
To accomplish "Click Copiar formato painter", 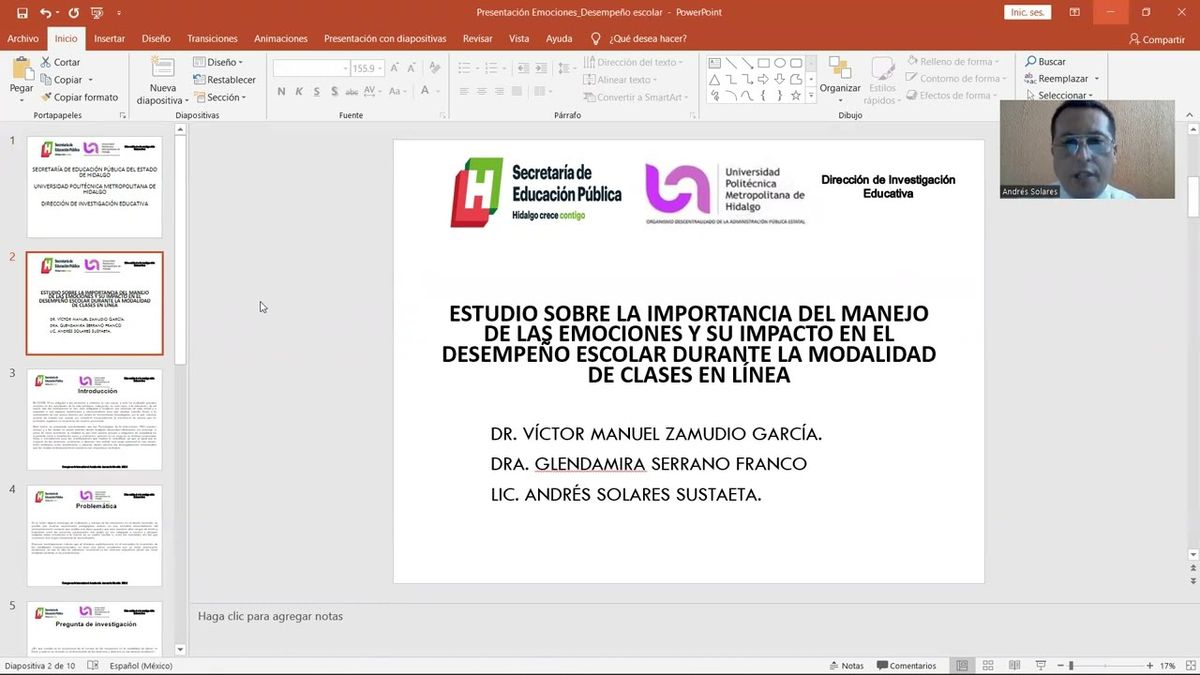I will 80,97.
